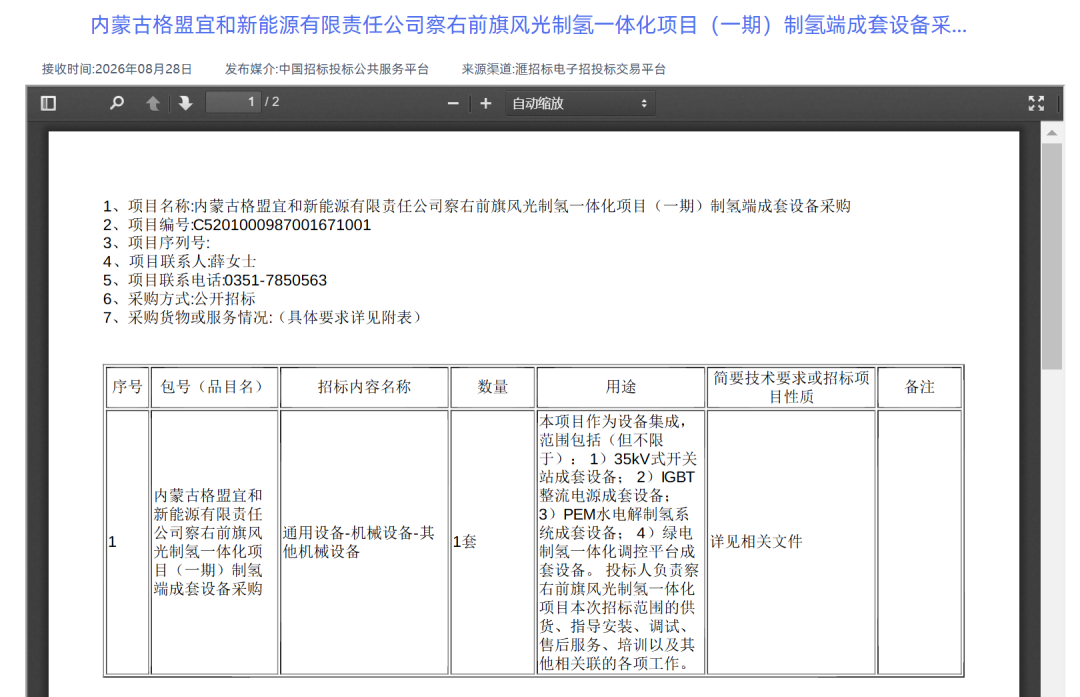
Task: Click 来源渠道:滙招标电子招投标交易平台 text
Action: pyautogui.click(x=563, y=69)
